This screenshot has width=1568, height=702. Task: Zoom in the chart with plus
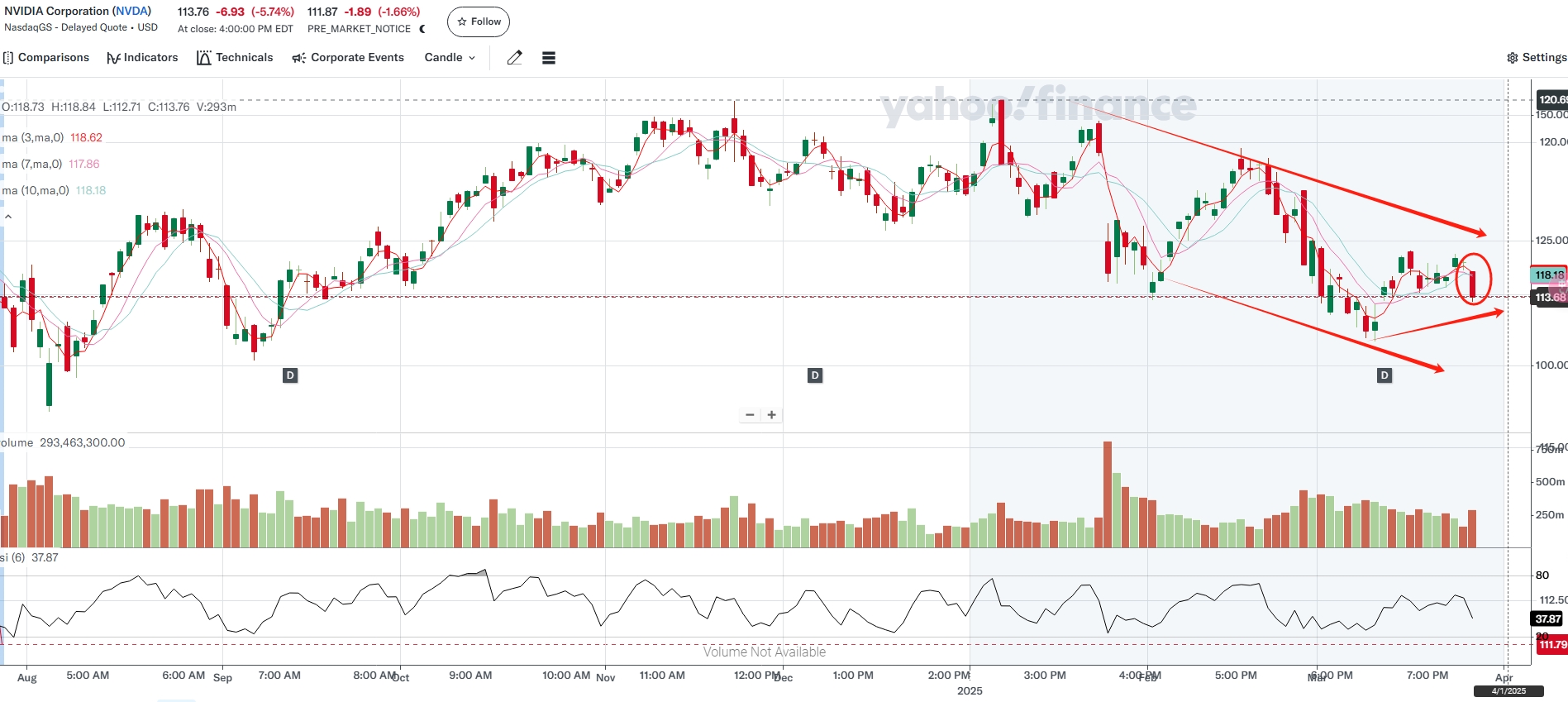(x=771, y=415)
